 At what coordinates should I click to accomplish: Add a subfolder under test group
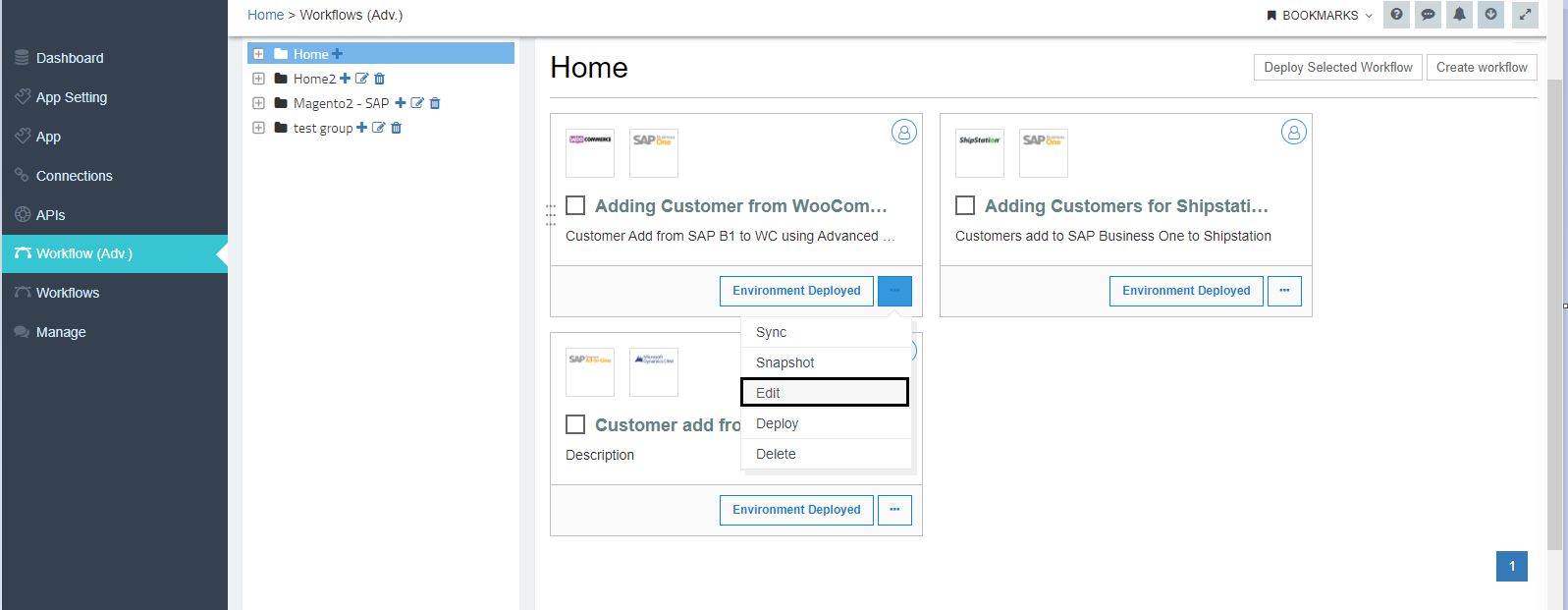click(x=361, y=128)
